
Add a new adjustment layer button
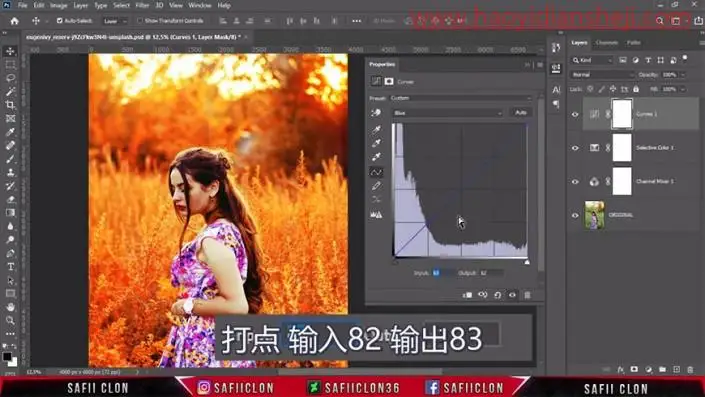[648, 370]
